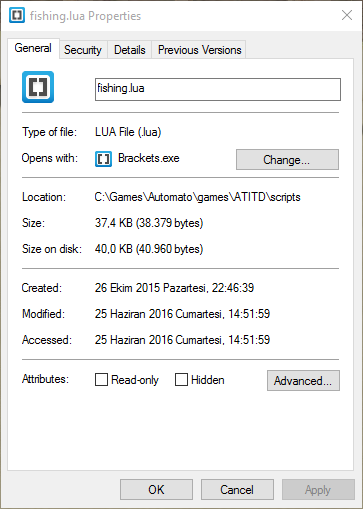Click the Modified date value

182,314
